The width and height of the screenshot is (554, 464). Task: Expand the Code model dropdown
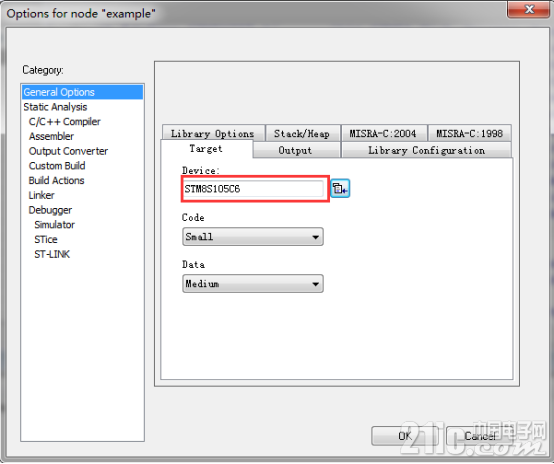click(253, 236)
